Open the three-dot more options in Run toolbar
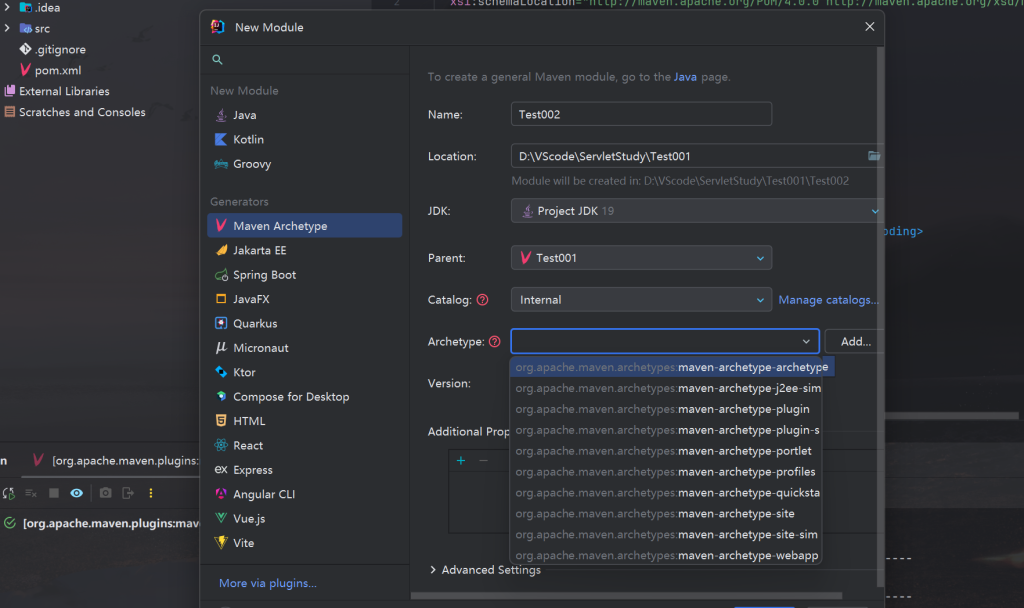The image size is (1024, 608). click(x=151, y=493)
